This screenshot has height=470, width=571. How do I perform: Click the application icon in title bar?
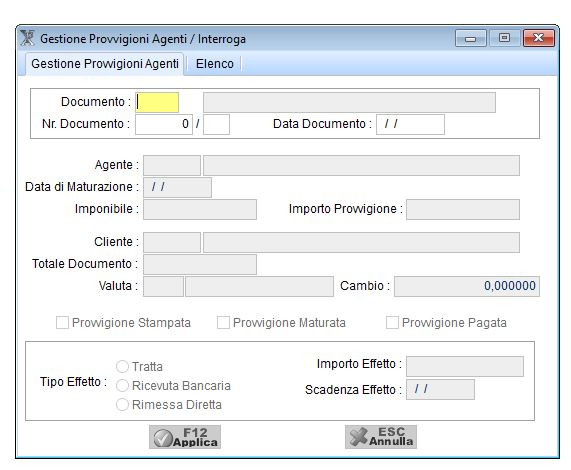(x=27, y=38)
